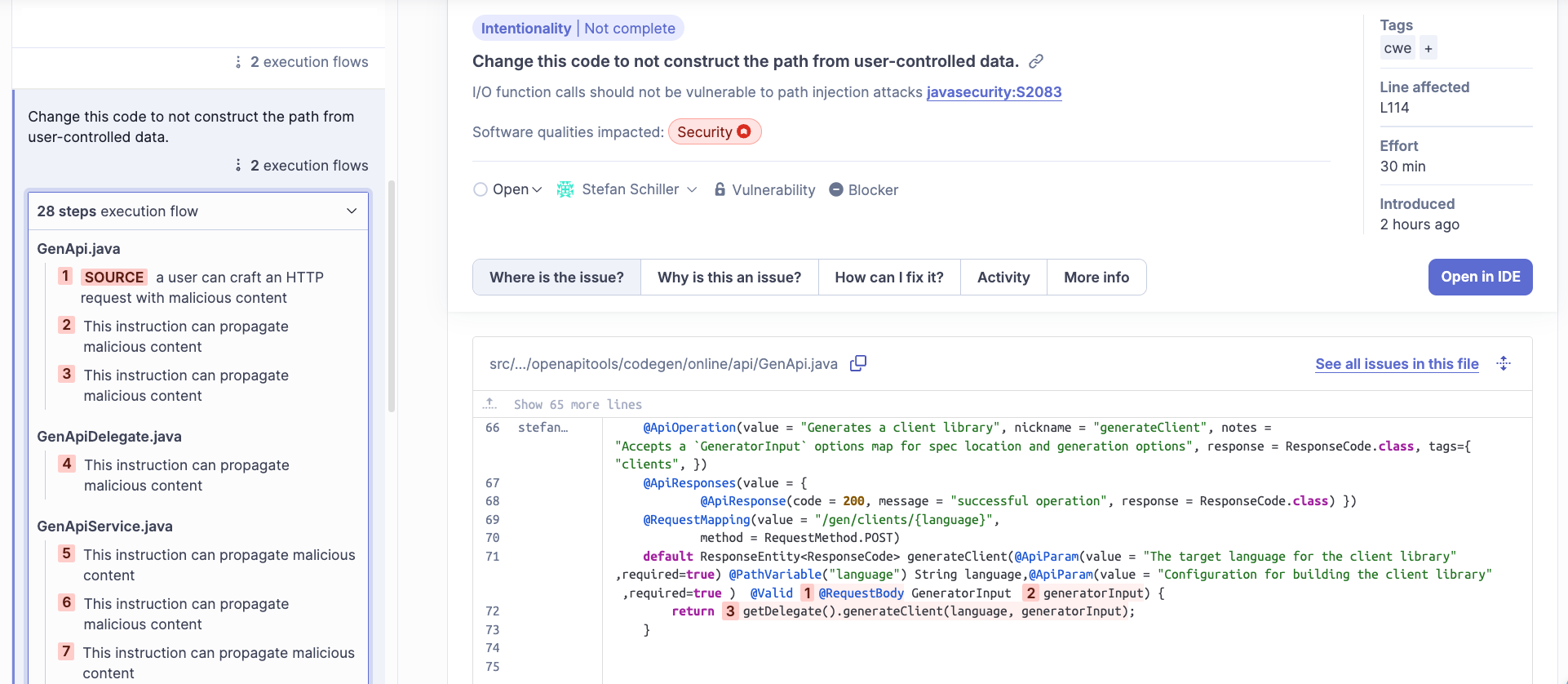Screen dimensions: 1568x684
Task: Click the Open in IDE button
Action: 1480,277
